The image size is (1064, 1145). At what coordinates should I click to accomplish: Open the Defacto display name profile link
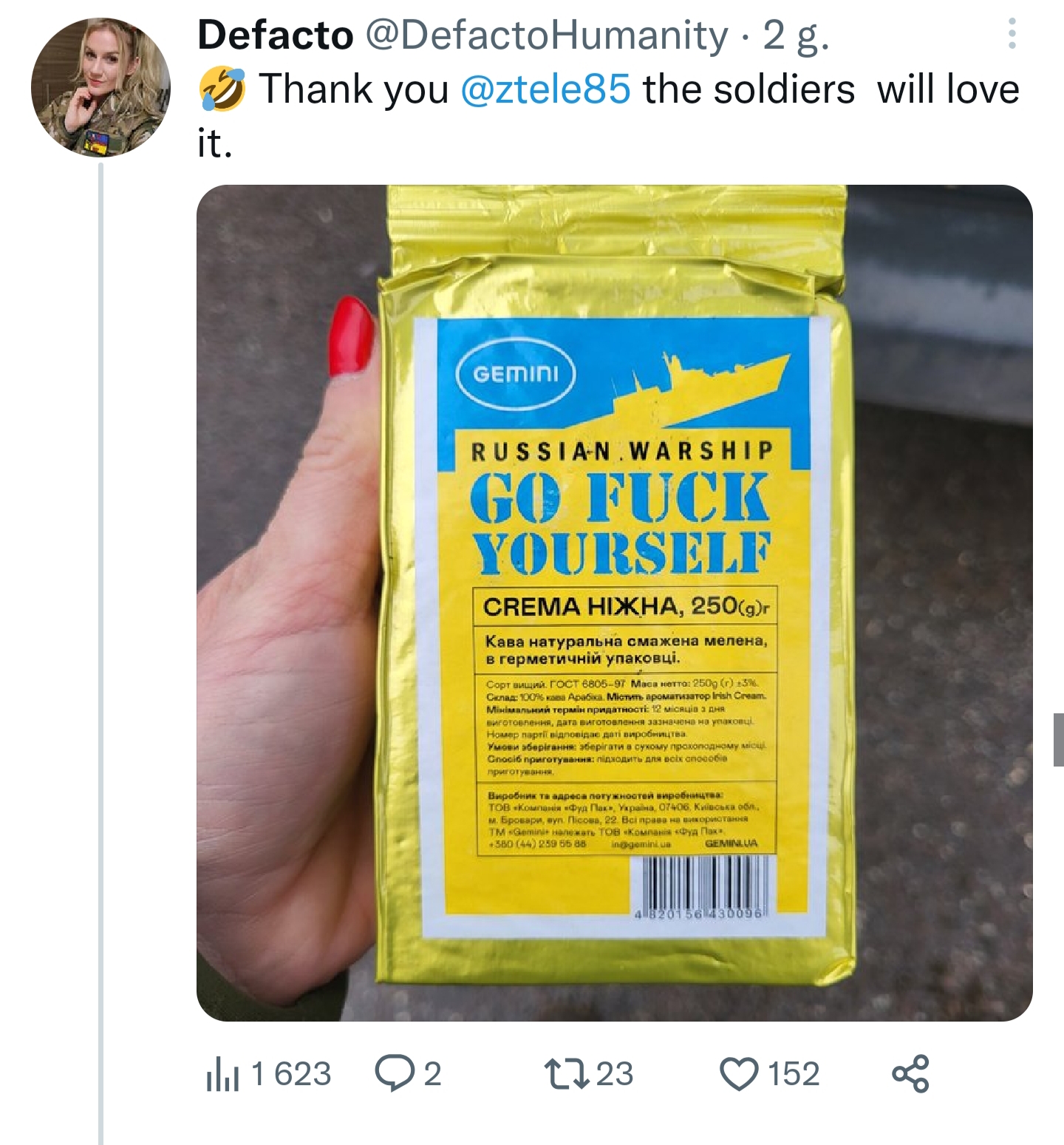[x=276, y=35]
